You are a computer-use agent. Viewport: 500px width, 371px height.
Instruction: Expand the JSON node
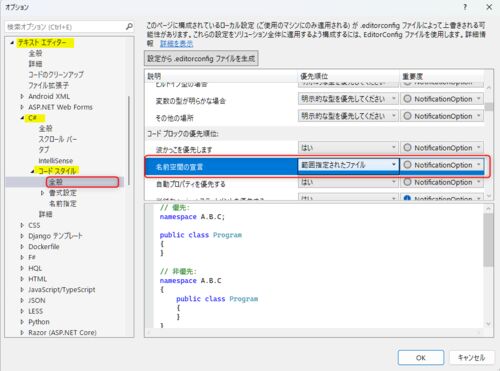point(22,300)
